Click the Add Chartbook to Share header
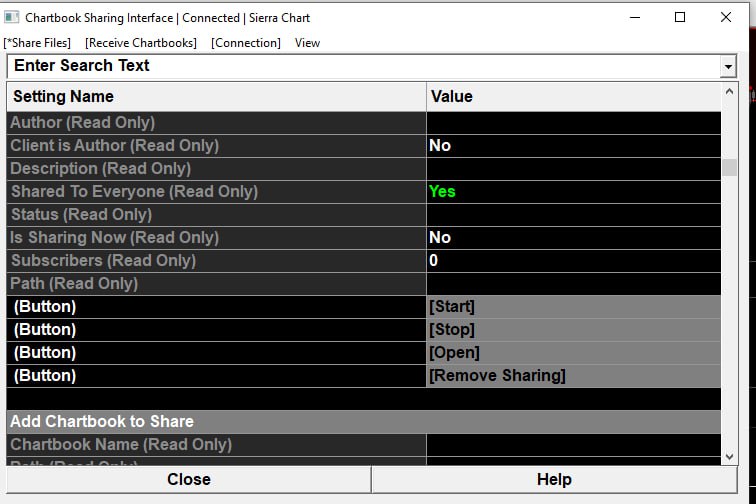The height and width of the screenshot is (504, 756). [x=364, y=422]
